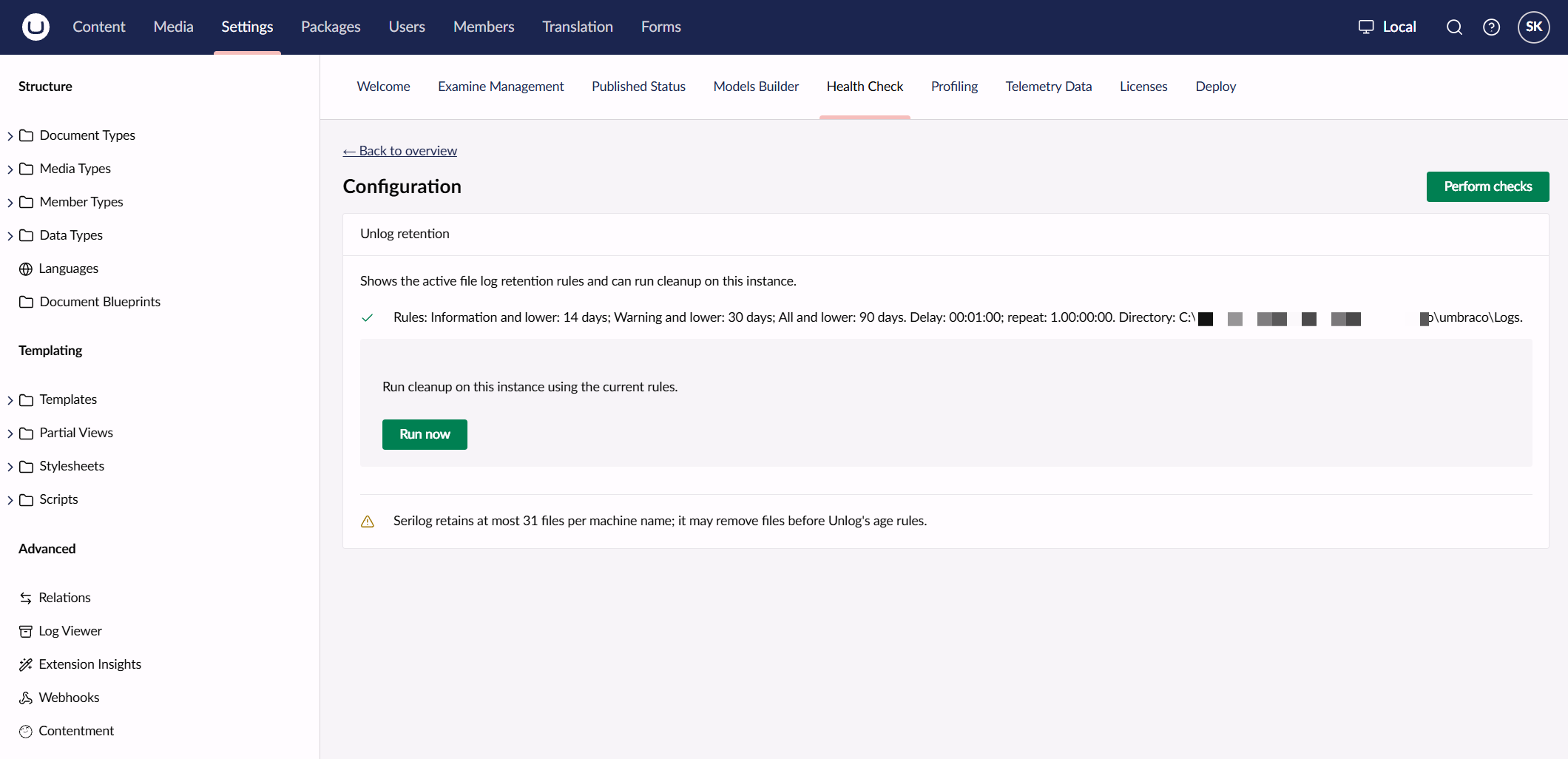Click the Extension Insights wand icon

click(x=26, y=664)
